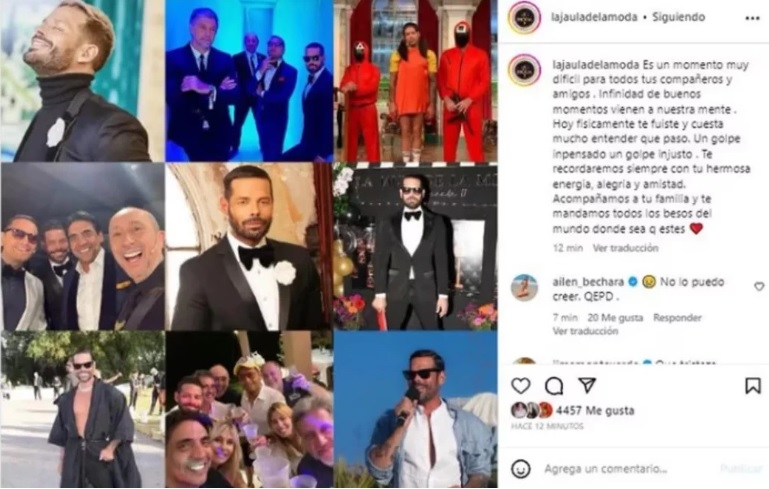Image resolution: width=769 pixels, height=489 pixels.
Task: Open the emoji picker smiley icon
Action: 520,469
